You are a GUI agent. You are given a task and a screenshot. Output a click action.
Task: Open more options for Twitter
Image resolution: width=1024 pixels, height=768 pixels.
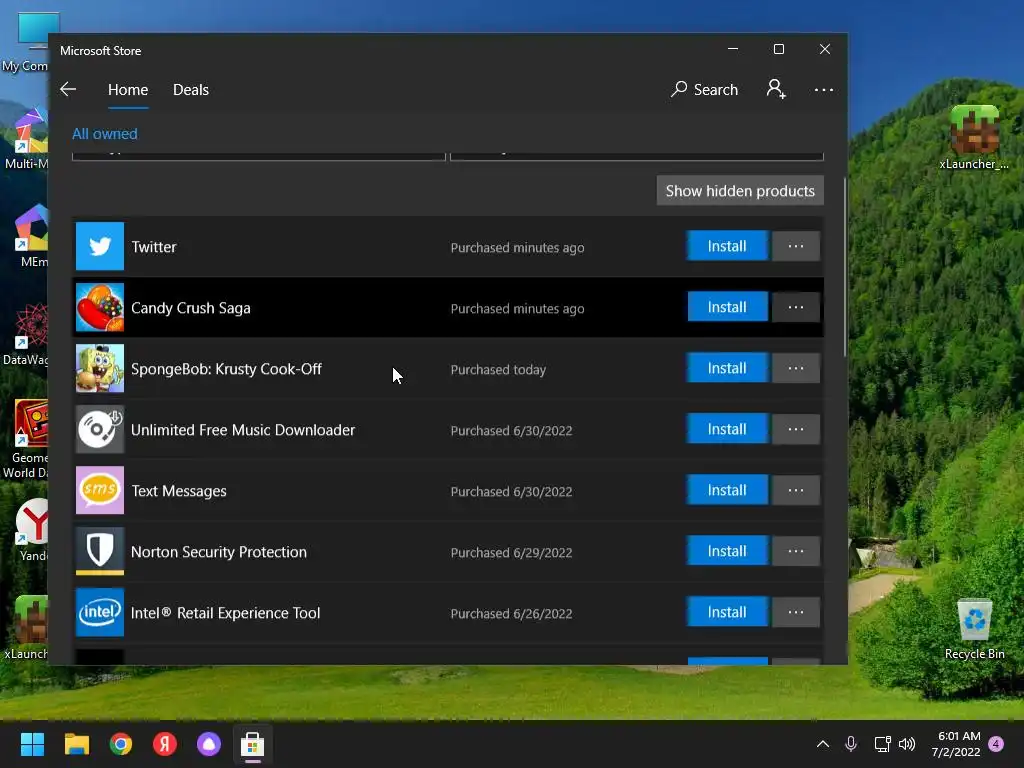(x=795, y=246)
